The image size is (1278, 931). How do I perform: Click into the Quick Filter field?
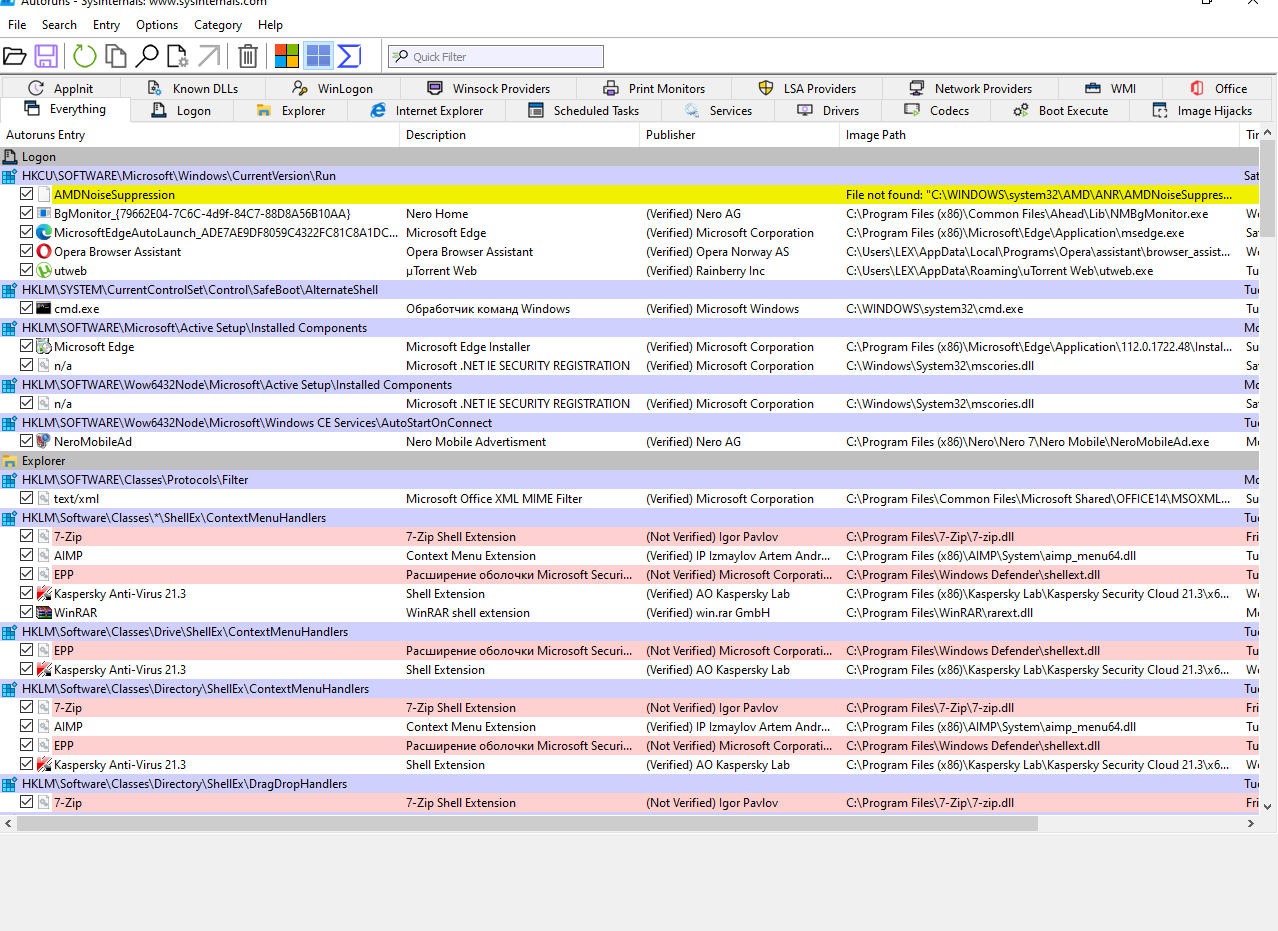[x=496, y=57]
